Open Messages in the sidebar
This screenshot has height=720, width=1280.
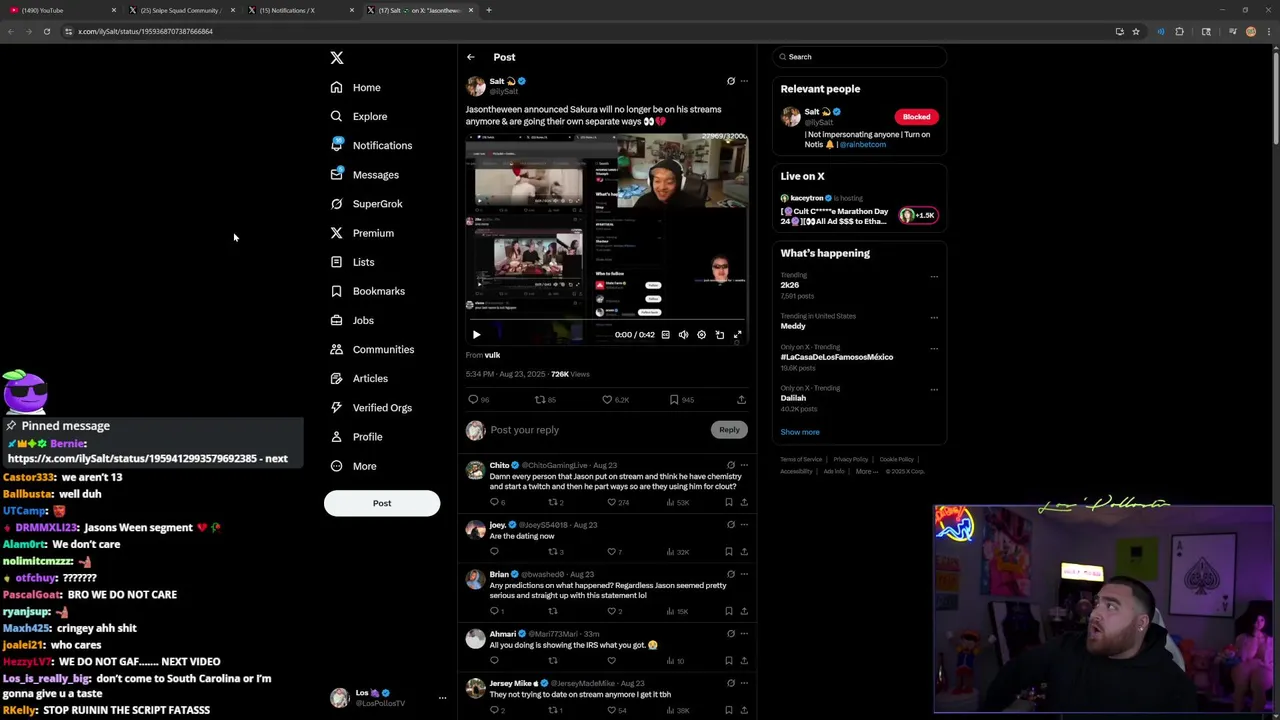coord(365,175)
